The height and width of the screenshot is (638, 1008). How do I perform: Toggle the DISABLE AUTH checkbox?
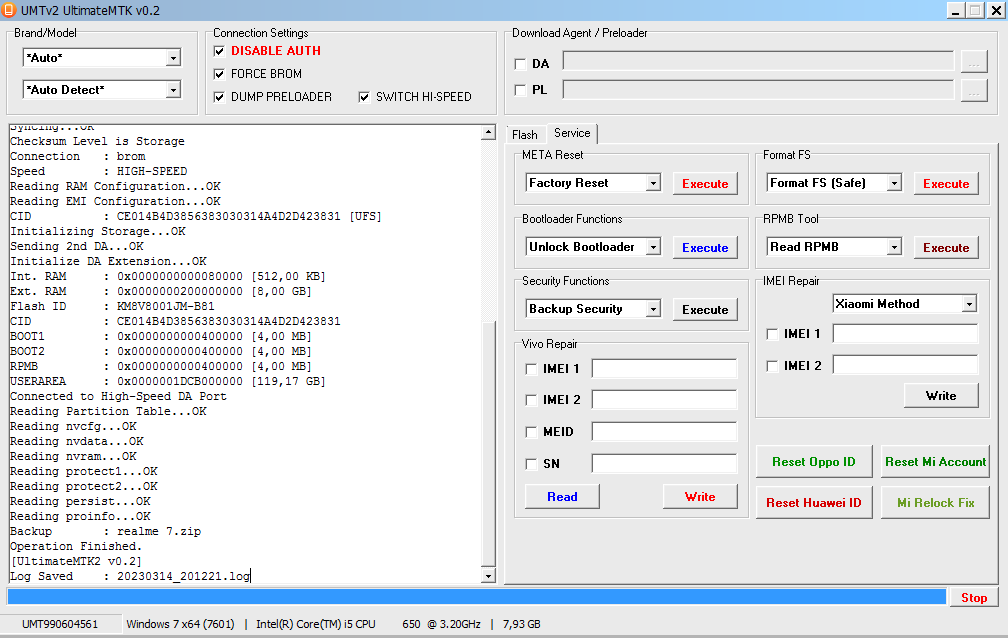click(x=219, y=51)
